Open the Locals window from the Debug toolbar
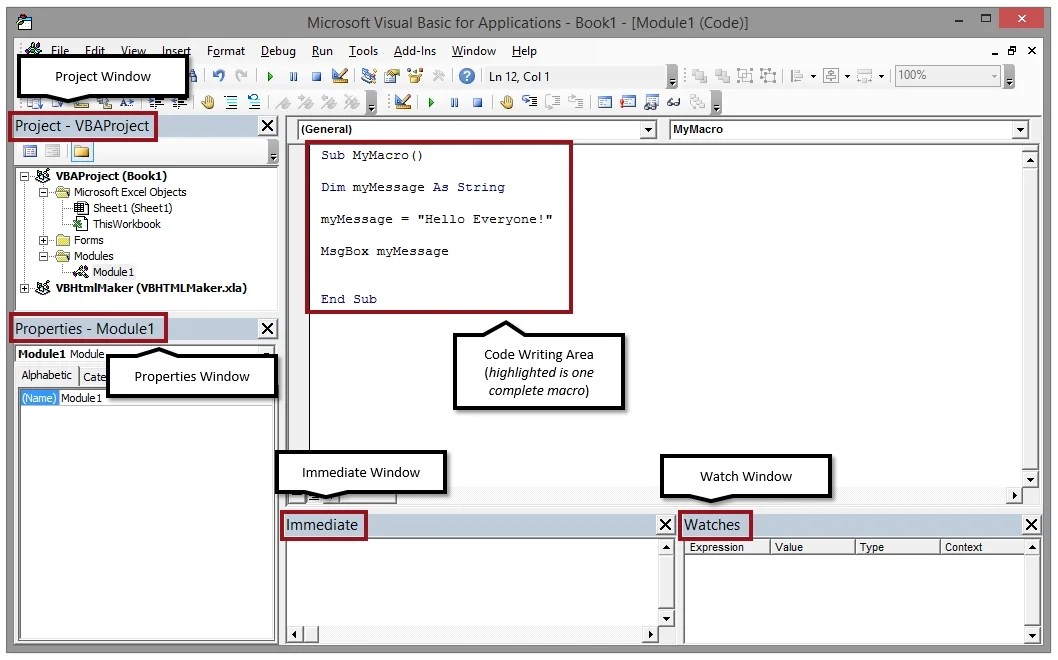1058x660 pixels. tap(604, 101)
